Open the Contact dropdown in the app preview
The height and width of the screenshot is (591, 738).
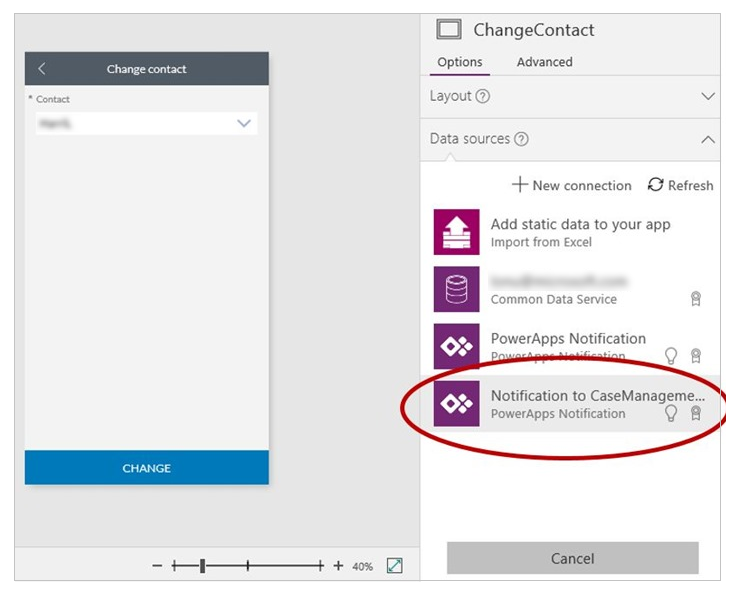click(x=147, y=123)
